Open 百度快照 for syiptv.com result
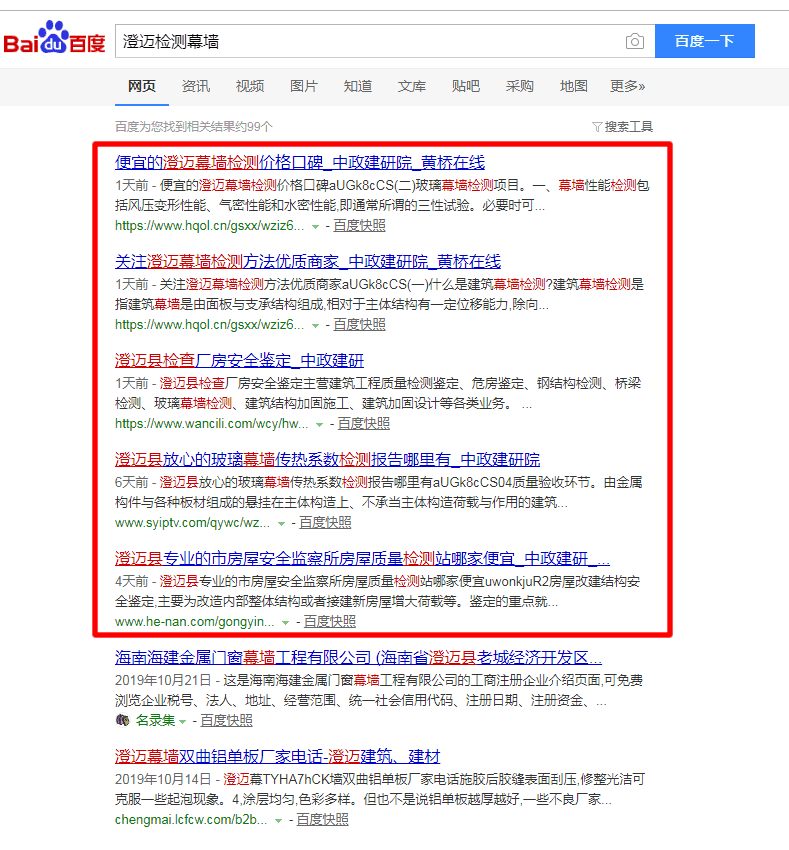This screenshot has height=850, width=789. pyautogui.click(x=325, y=523)
